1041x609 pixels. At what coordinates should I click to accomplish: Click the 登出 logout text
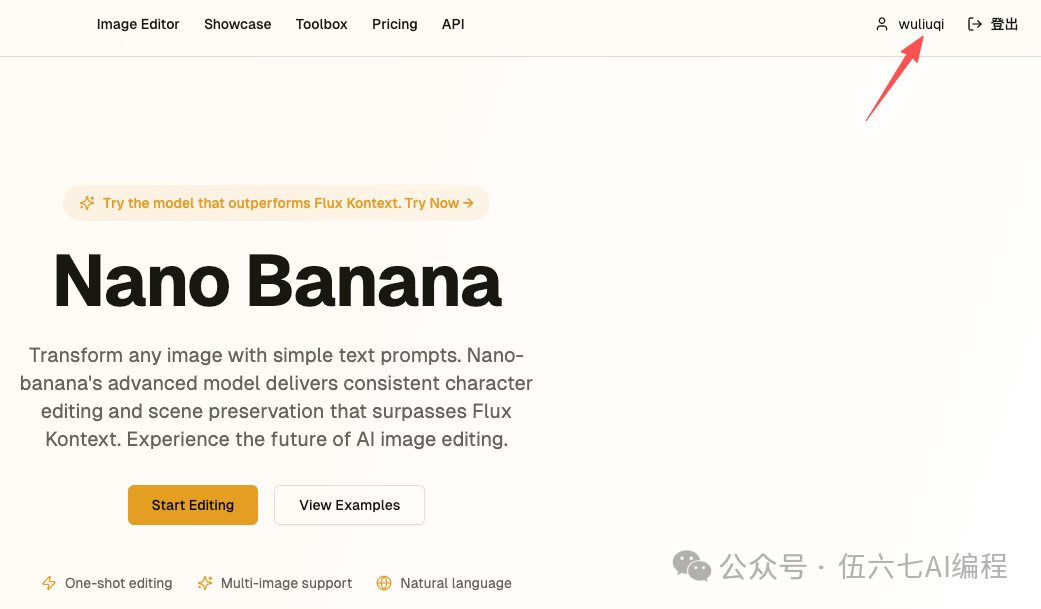1004,24
